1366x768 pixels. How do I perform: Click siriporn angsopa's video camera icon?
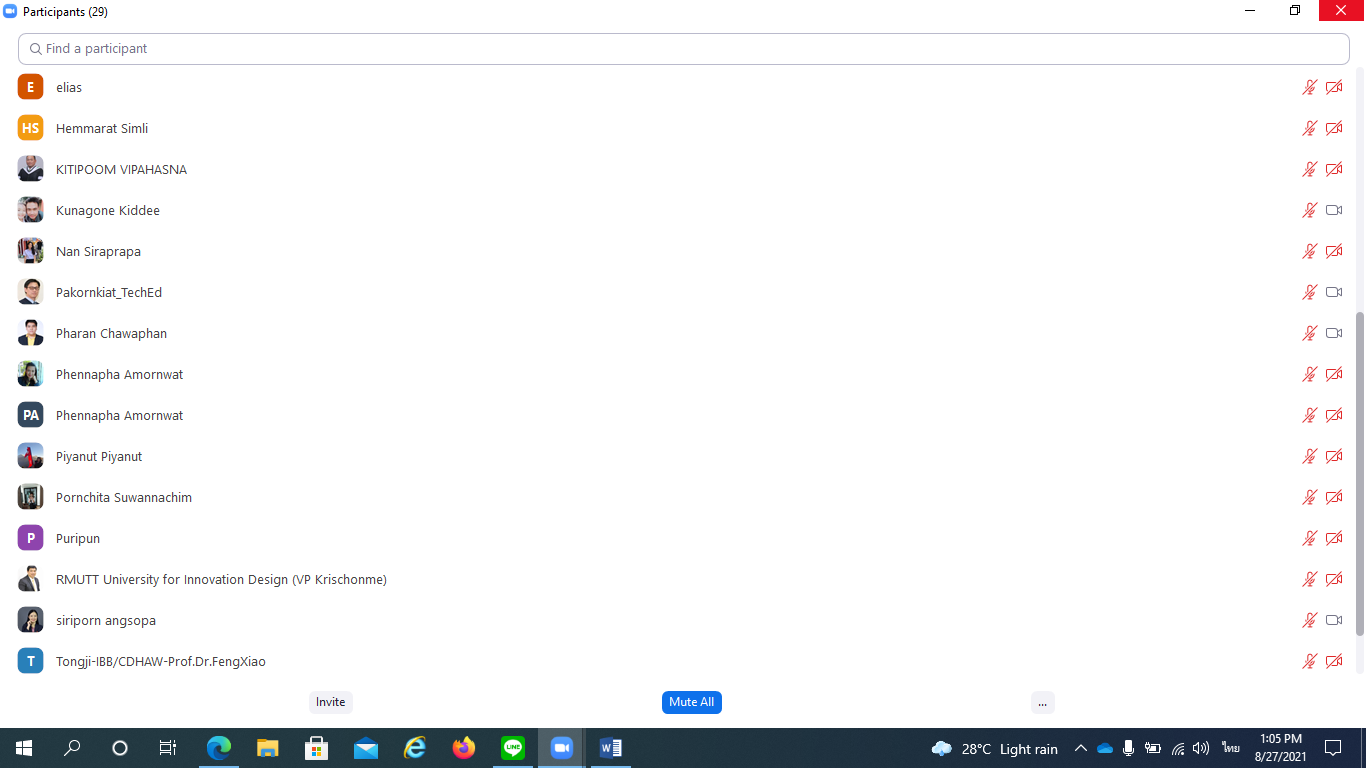(1334, 620)
